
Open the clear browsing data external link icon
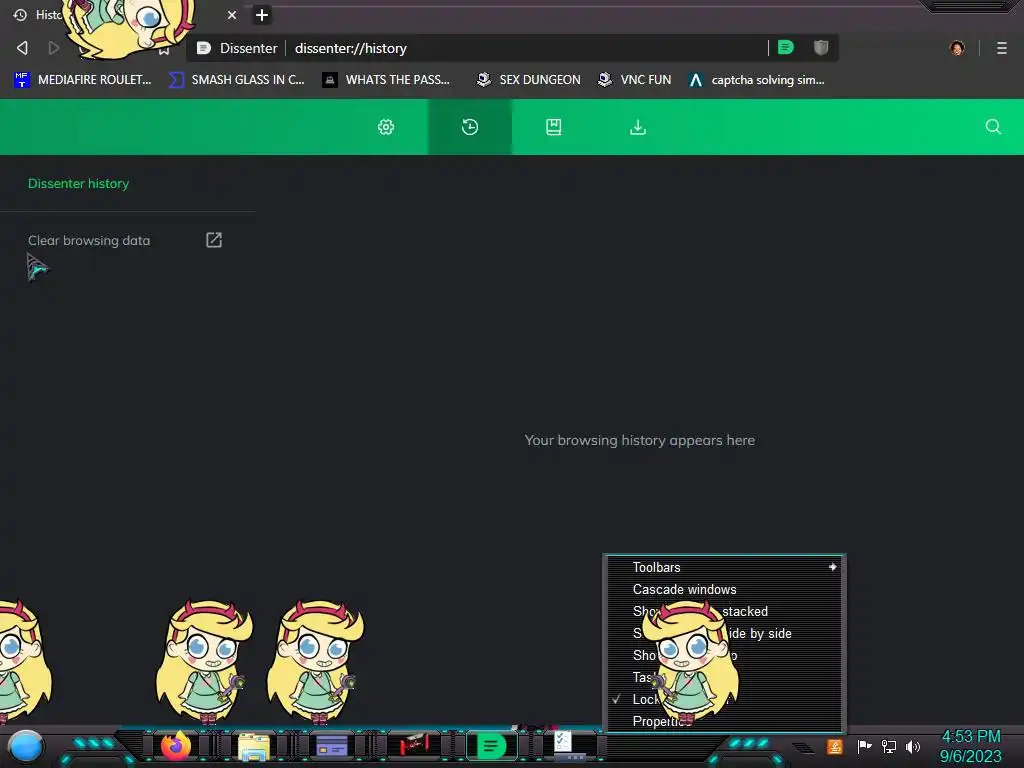214,240
